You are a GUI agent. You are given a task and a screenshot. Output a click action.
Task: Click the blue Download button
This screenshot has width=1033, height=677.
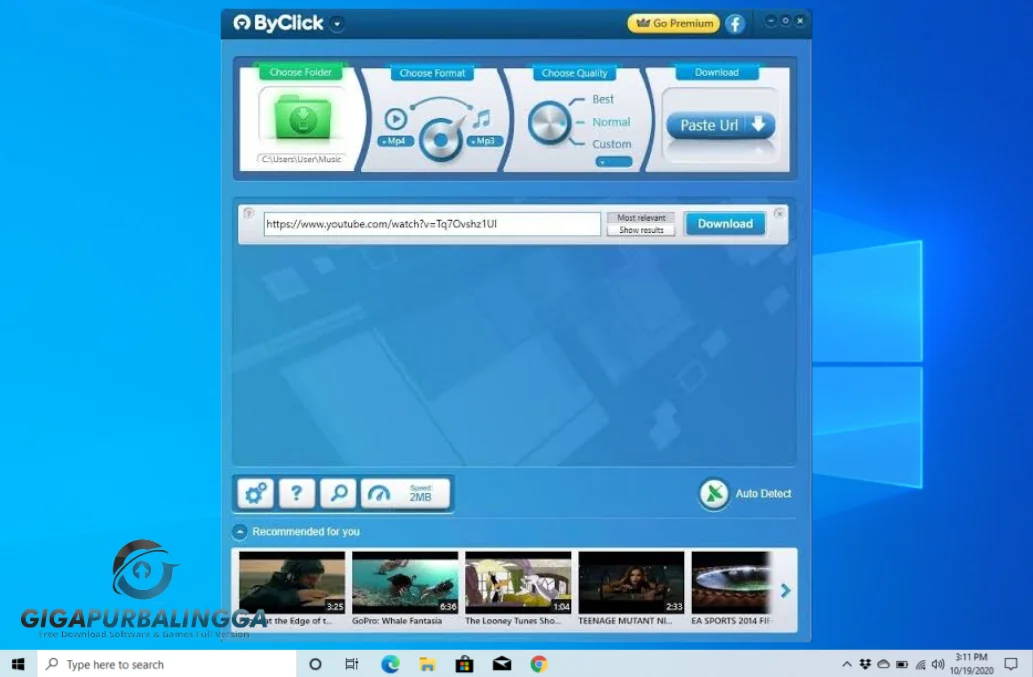tap(725, 224)
